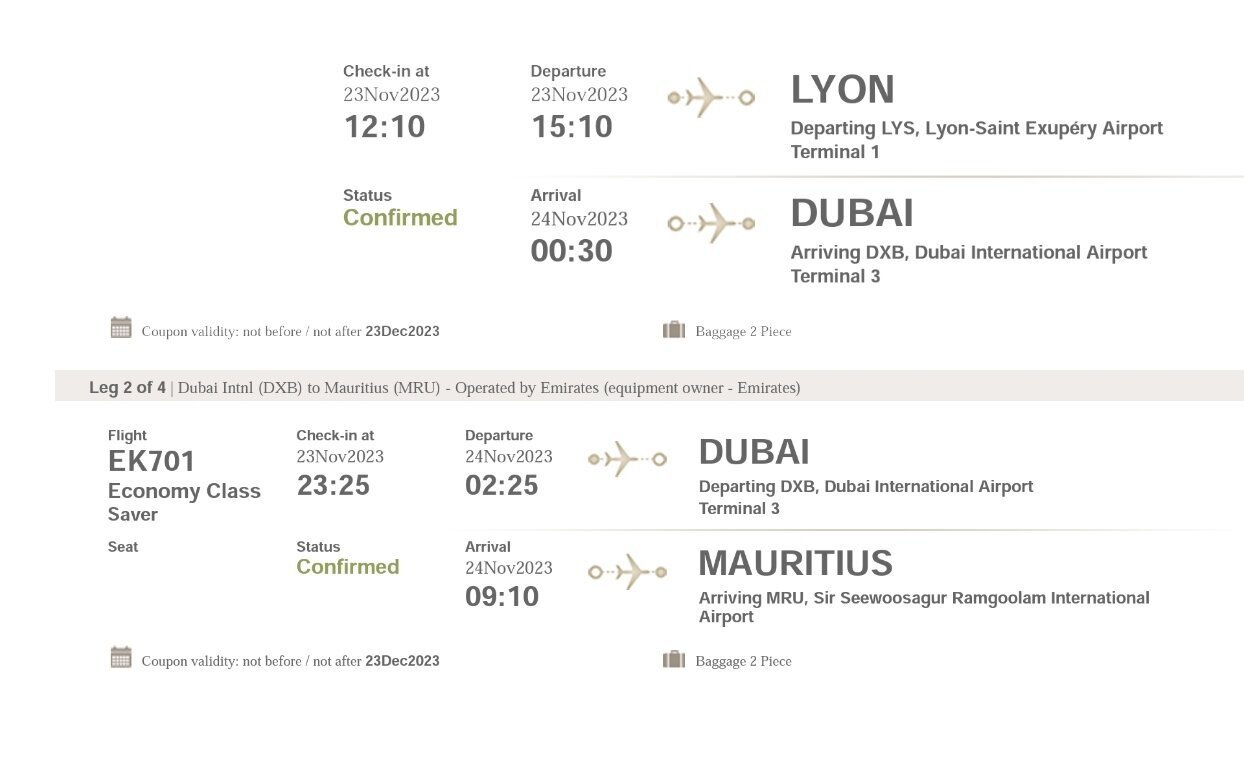Image resolution: width=1244 pixels, height=765 pixels.
Task: Click the Confirmed status in leg 2
Action: tap(347, 566)
